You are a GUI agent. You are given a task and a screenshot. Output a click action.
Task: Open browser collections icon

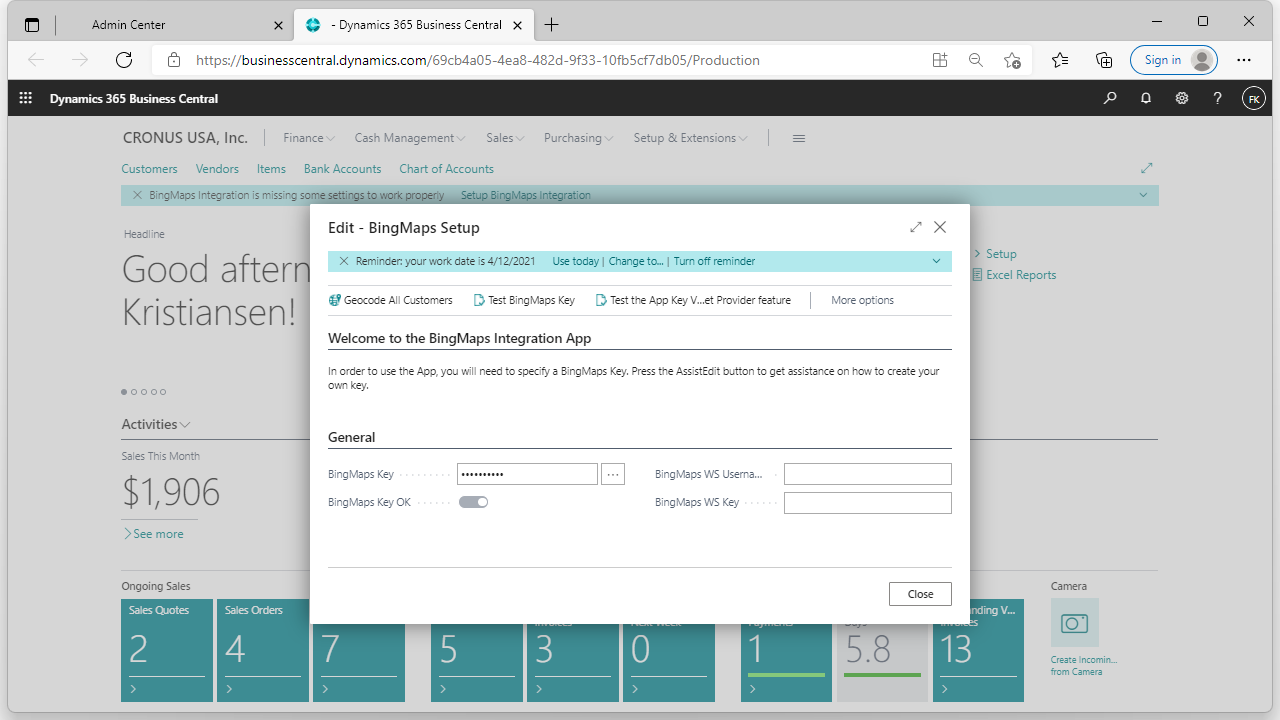(x=1104, y=60)
